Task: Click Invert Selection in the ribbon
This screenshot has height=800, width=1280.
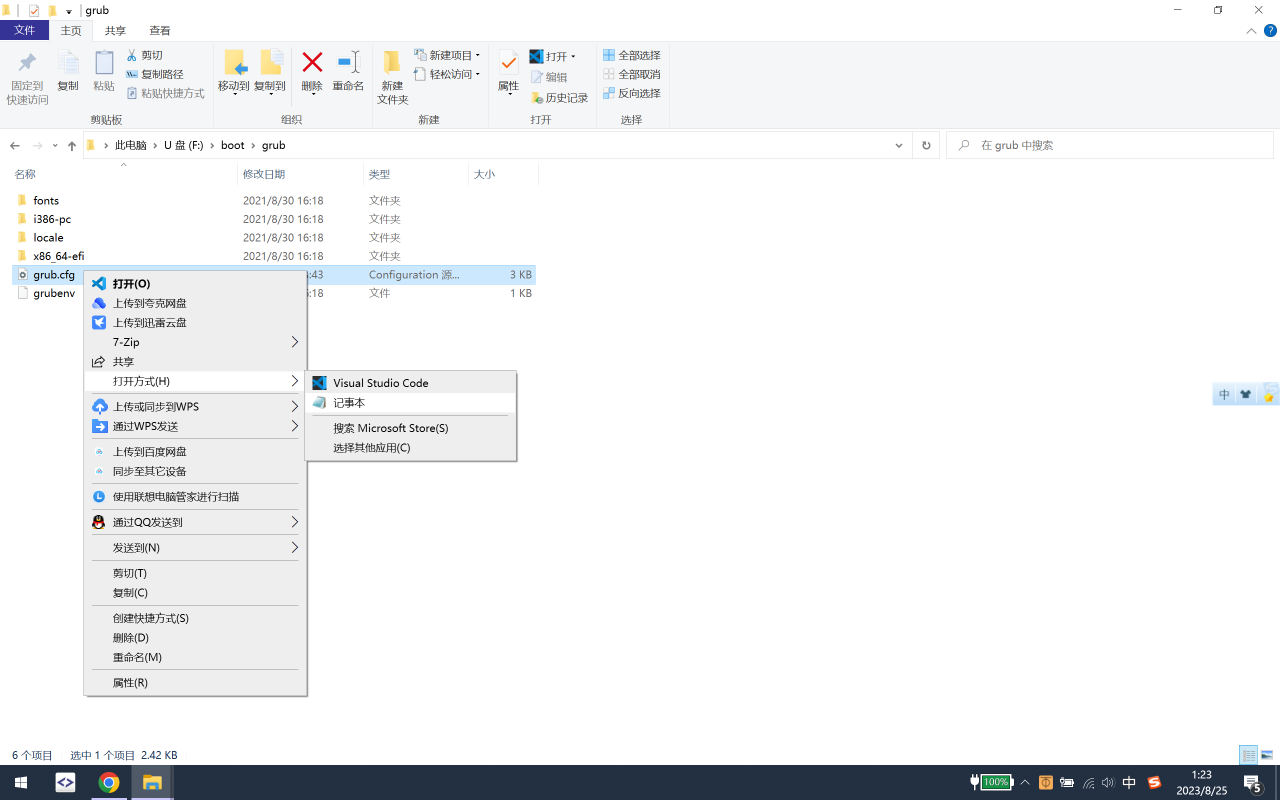Action: [x=631, y=93]
